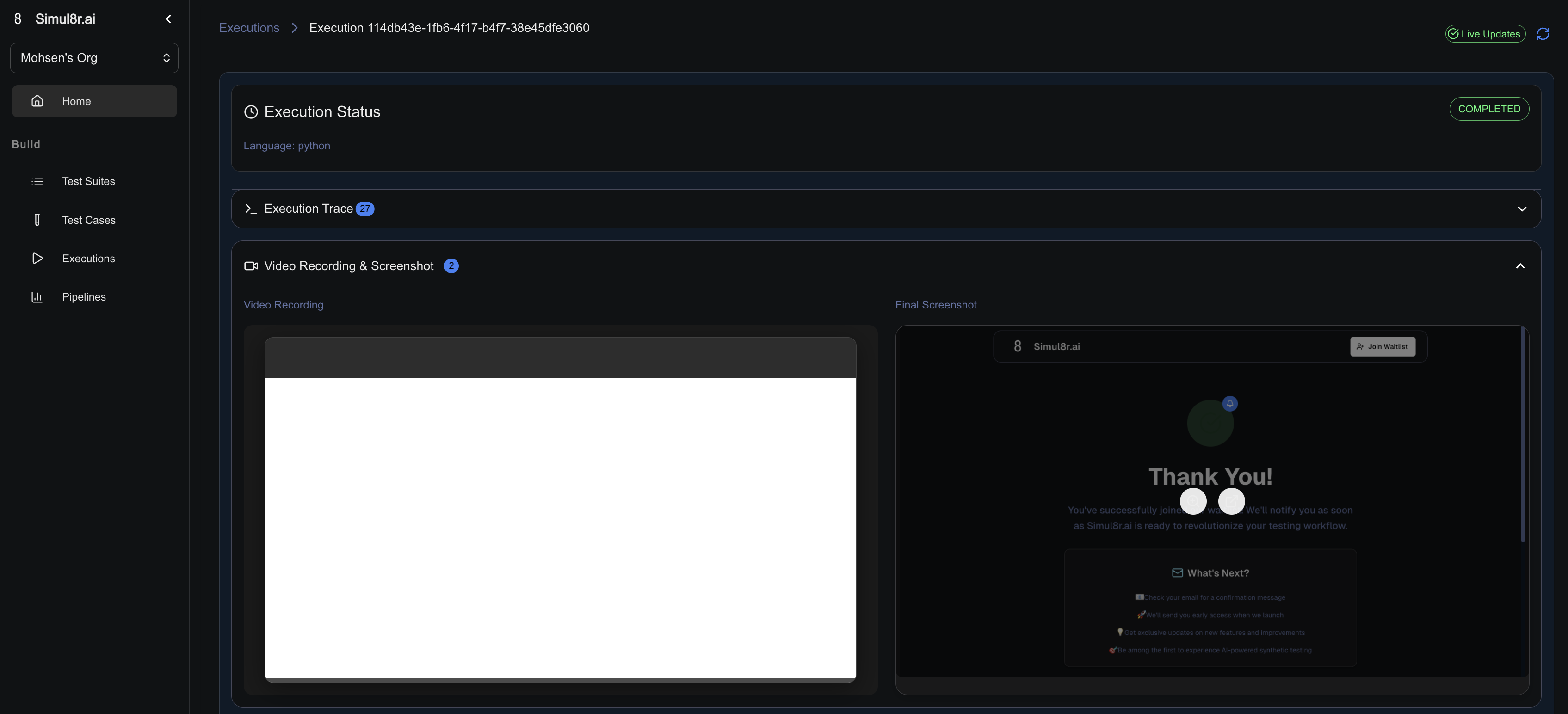
Task: Open the screenshot in a new tab via the overlay icon
Action: coord(1231,501)
